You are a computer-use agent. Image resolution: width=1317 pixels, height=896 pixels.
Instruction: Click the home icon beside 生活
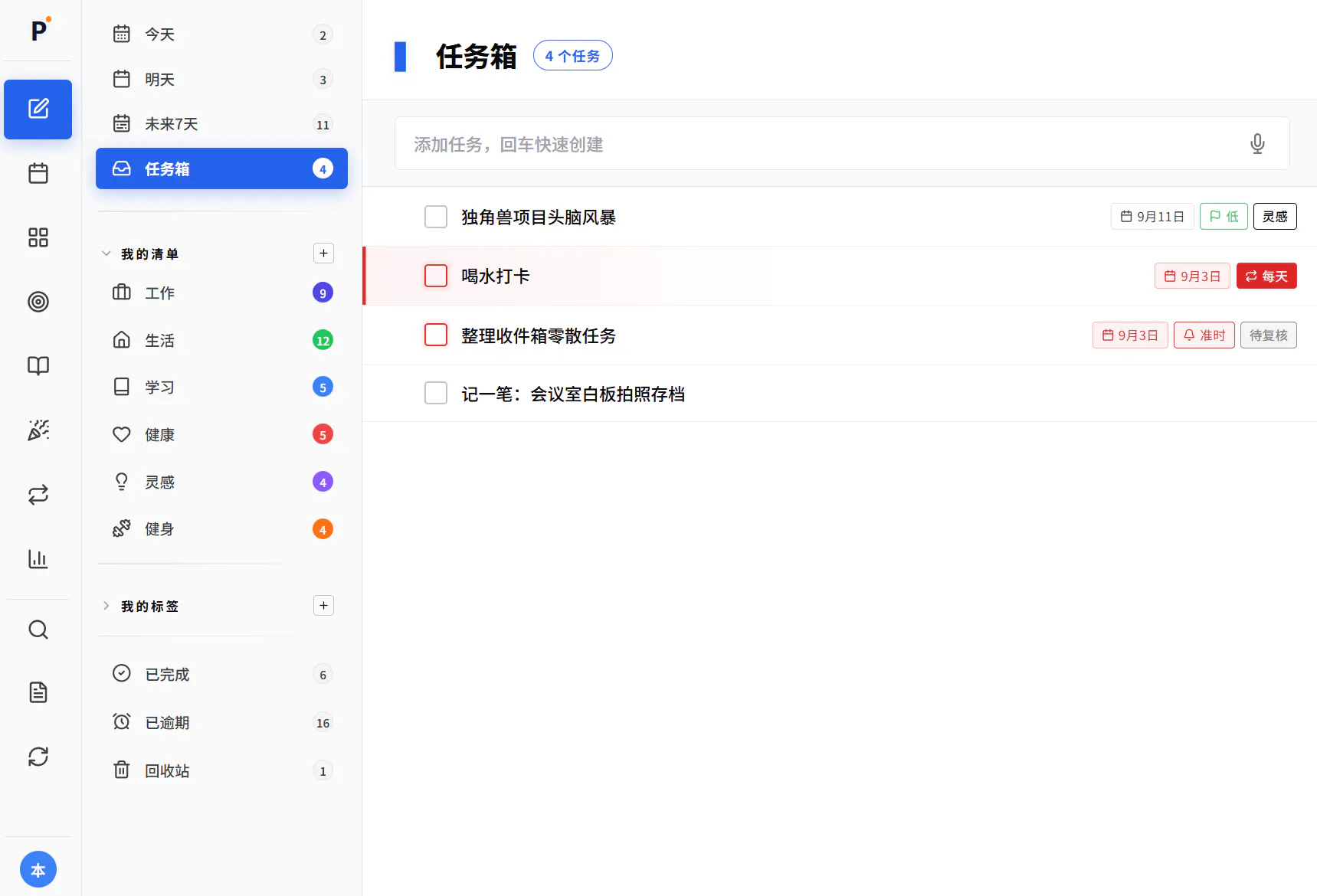click(x=122, y=339)
